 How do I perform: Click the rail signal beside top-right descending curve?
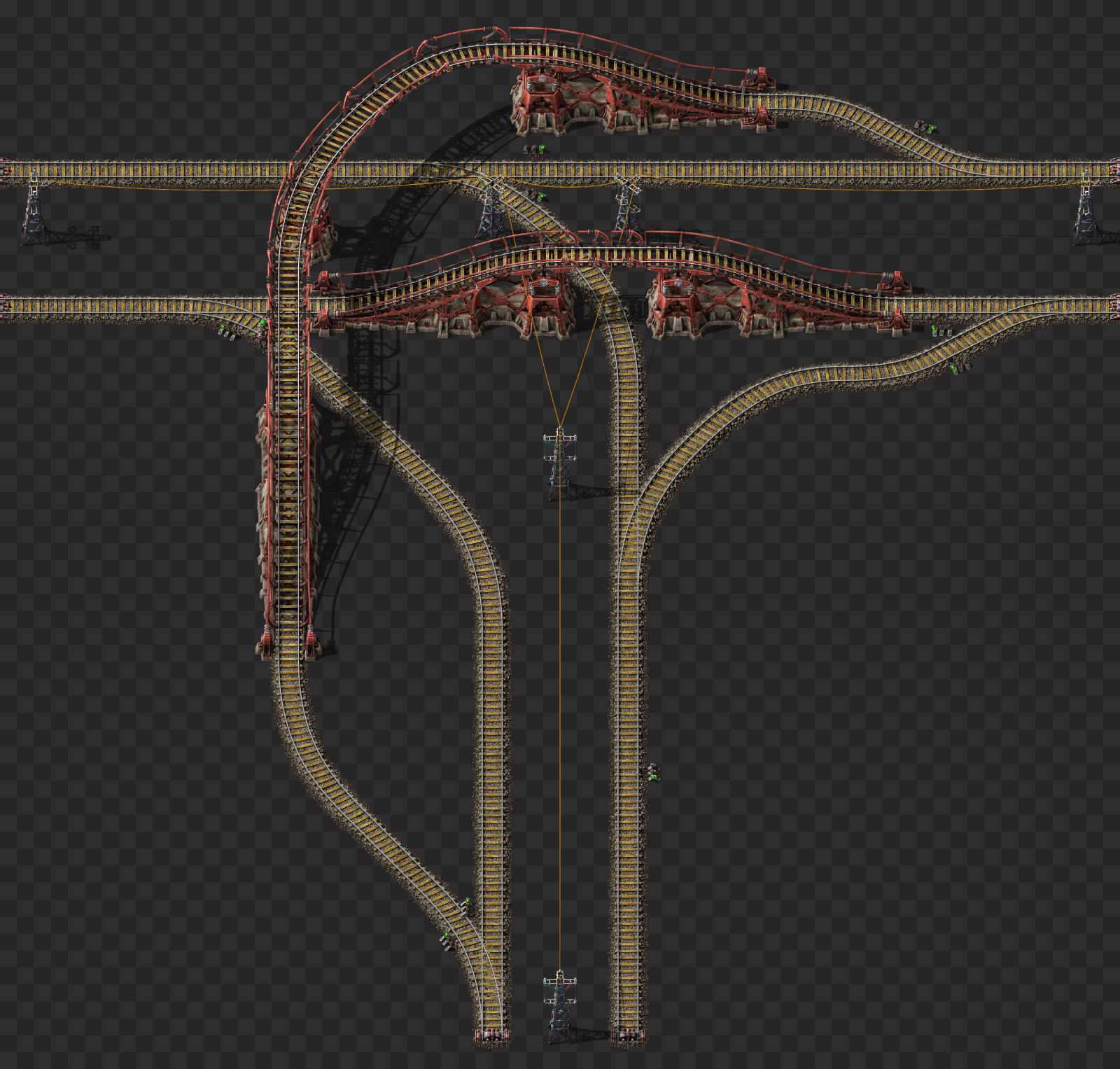pos(925,127)
